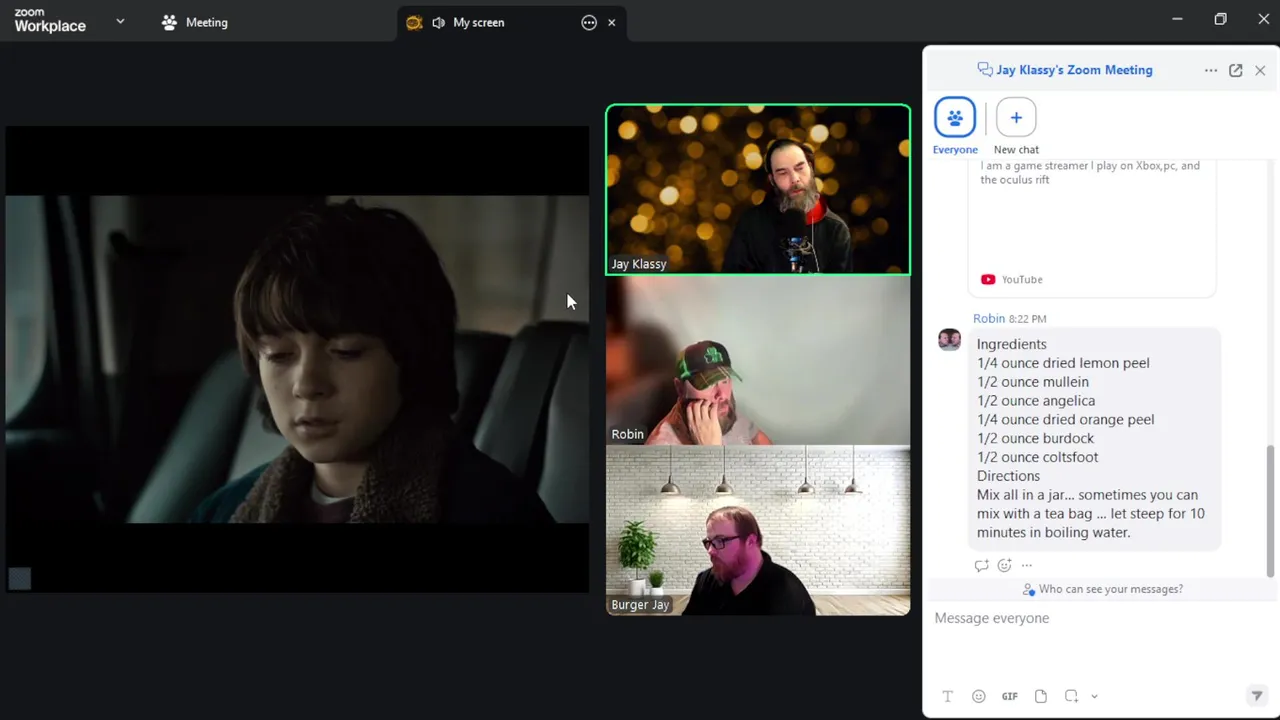The height and width of the screenshot is (720, 1280).
Task: Click Who can see your messages
Action: coord(1102,589)
